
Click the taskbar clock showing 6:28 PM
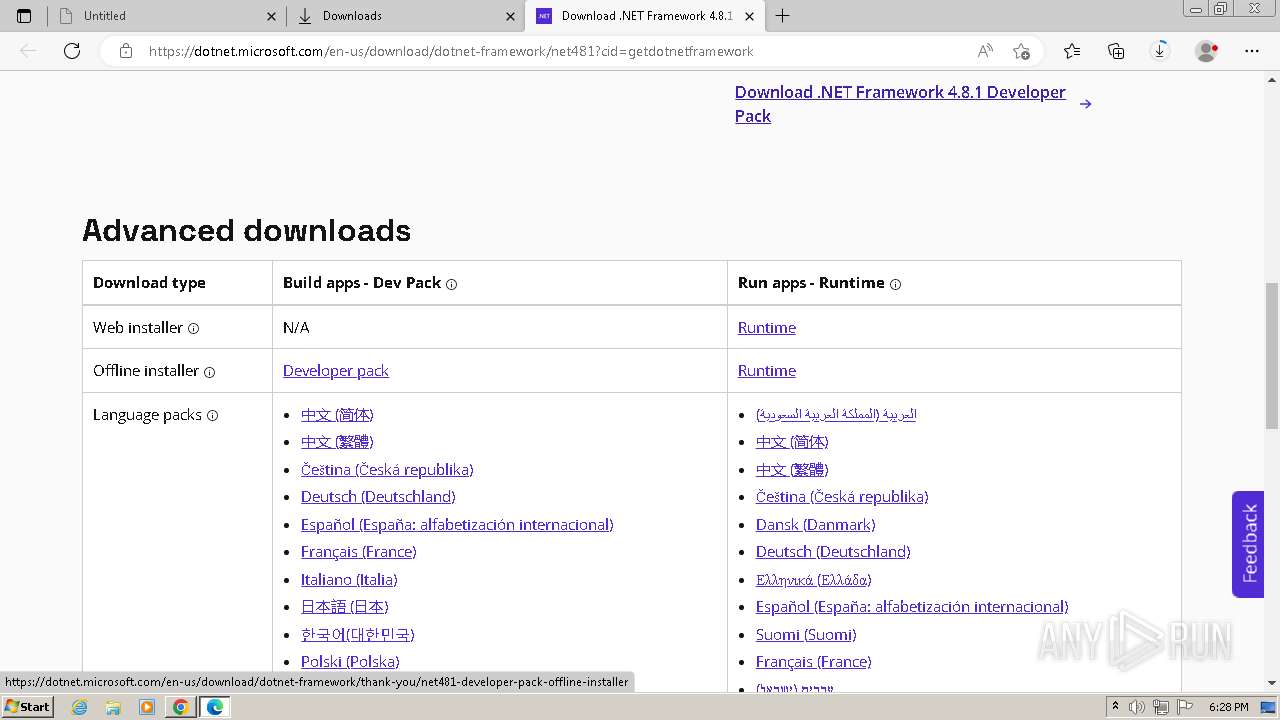1228,707
